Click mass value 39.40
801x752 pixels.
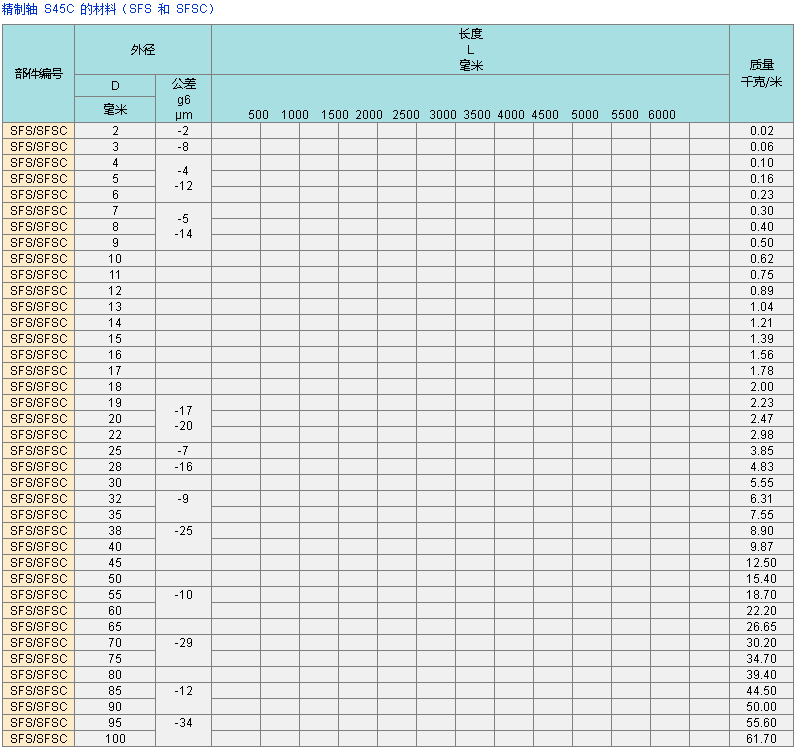pyautogui.click(x=761, y=674)
